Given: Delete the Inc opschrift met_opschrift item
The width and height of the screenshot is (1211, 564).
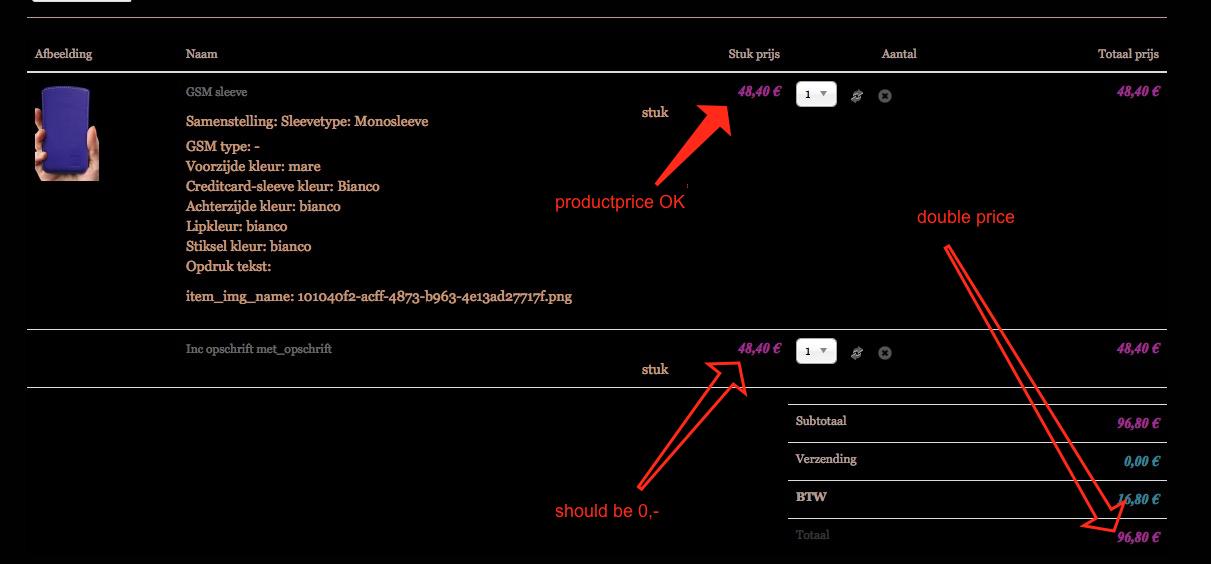Looking at the screenshot, I should [x=885, y=353].
